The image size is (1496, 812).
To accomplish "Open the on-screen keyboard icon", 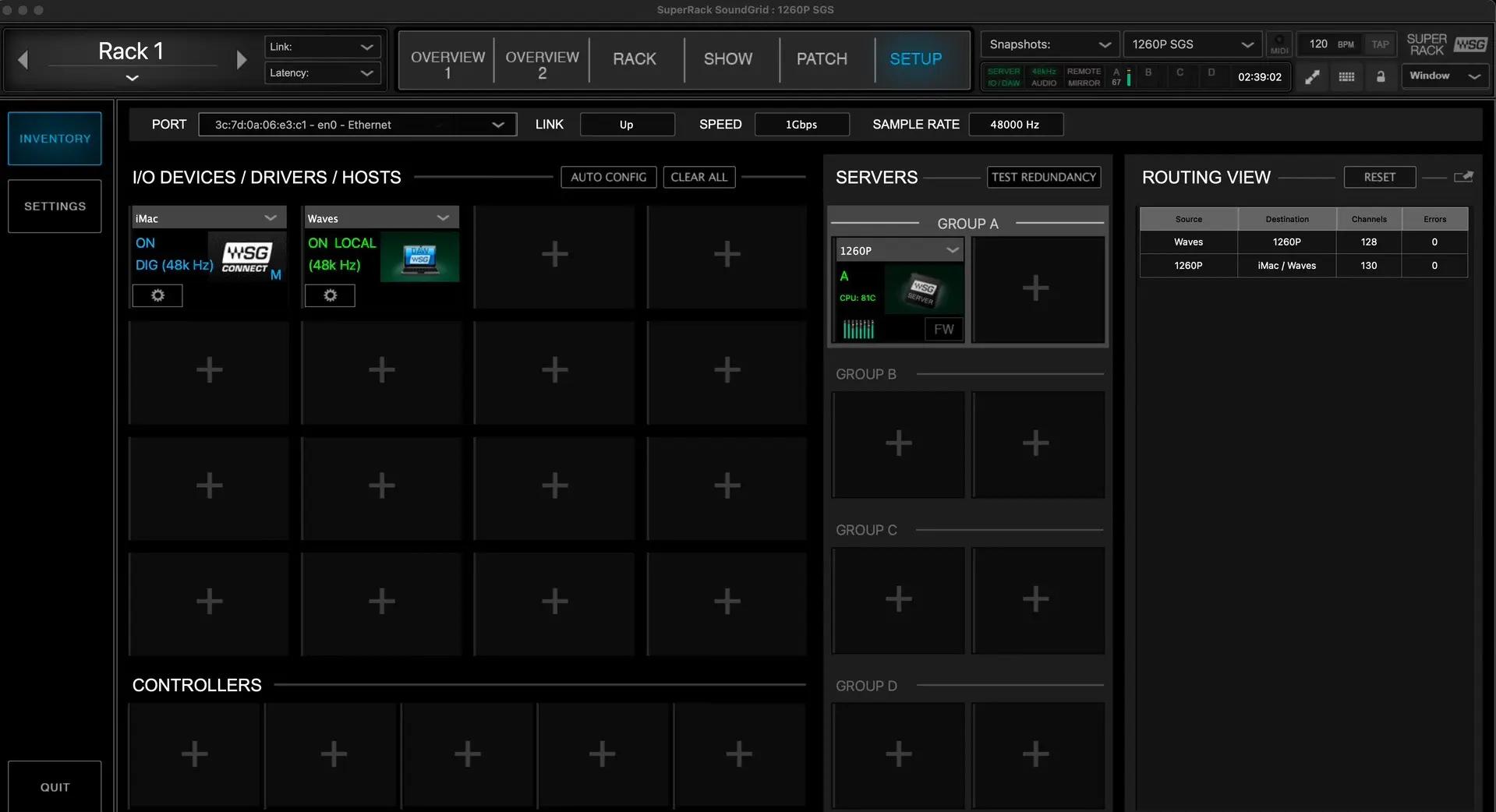I will (x=1346, y=77).
